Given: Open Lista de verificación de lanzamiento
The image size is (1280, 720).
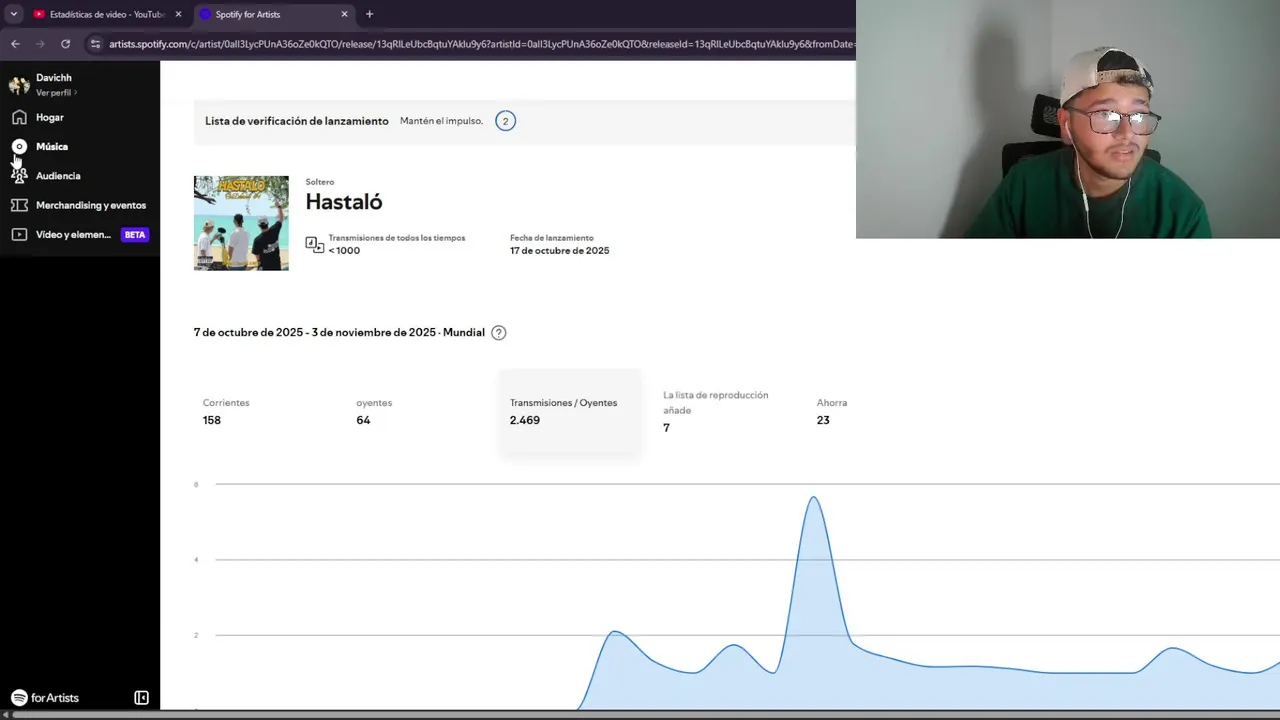Looking at the screenshot, I should click(297, 121).
